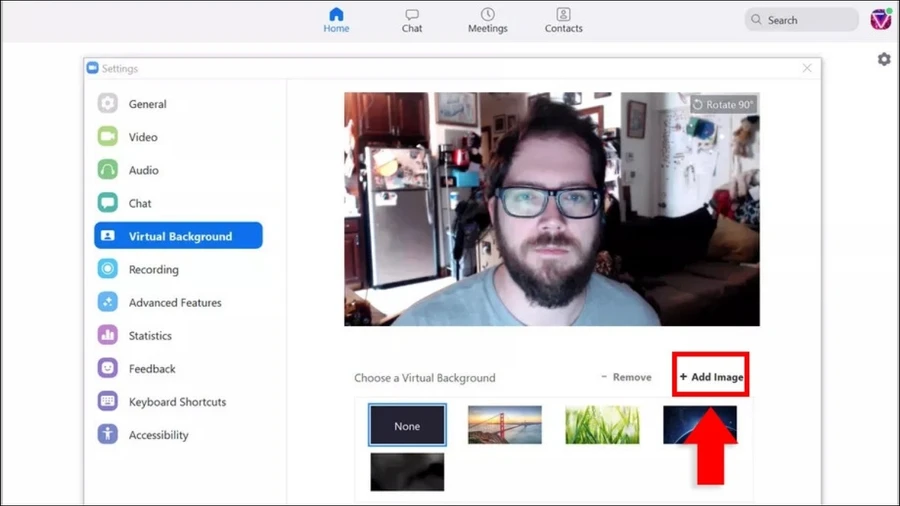This screenshot has width=900, height=506.
Task: Select the Advanced Features icon
Action: coord(107,302)
